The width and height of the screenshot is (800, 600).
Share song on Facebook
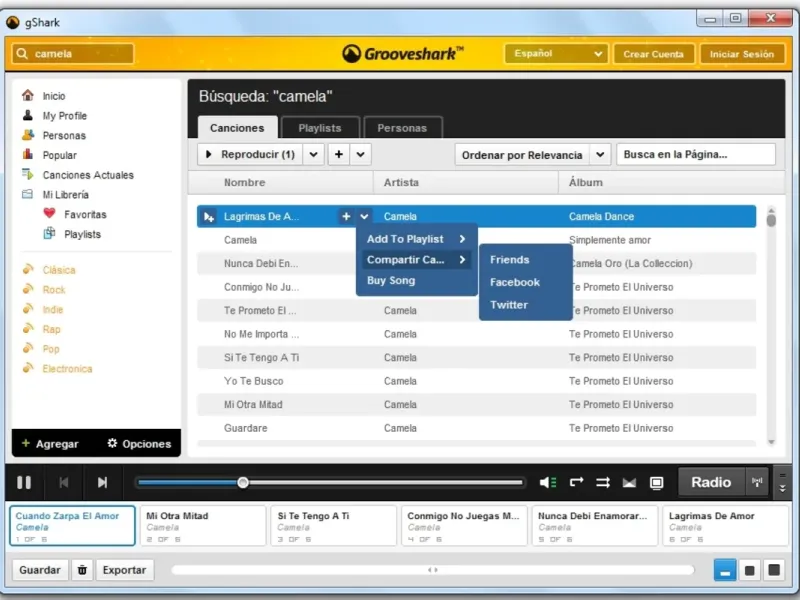pyautogui.click(x=515, y=282)
